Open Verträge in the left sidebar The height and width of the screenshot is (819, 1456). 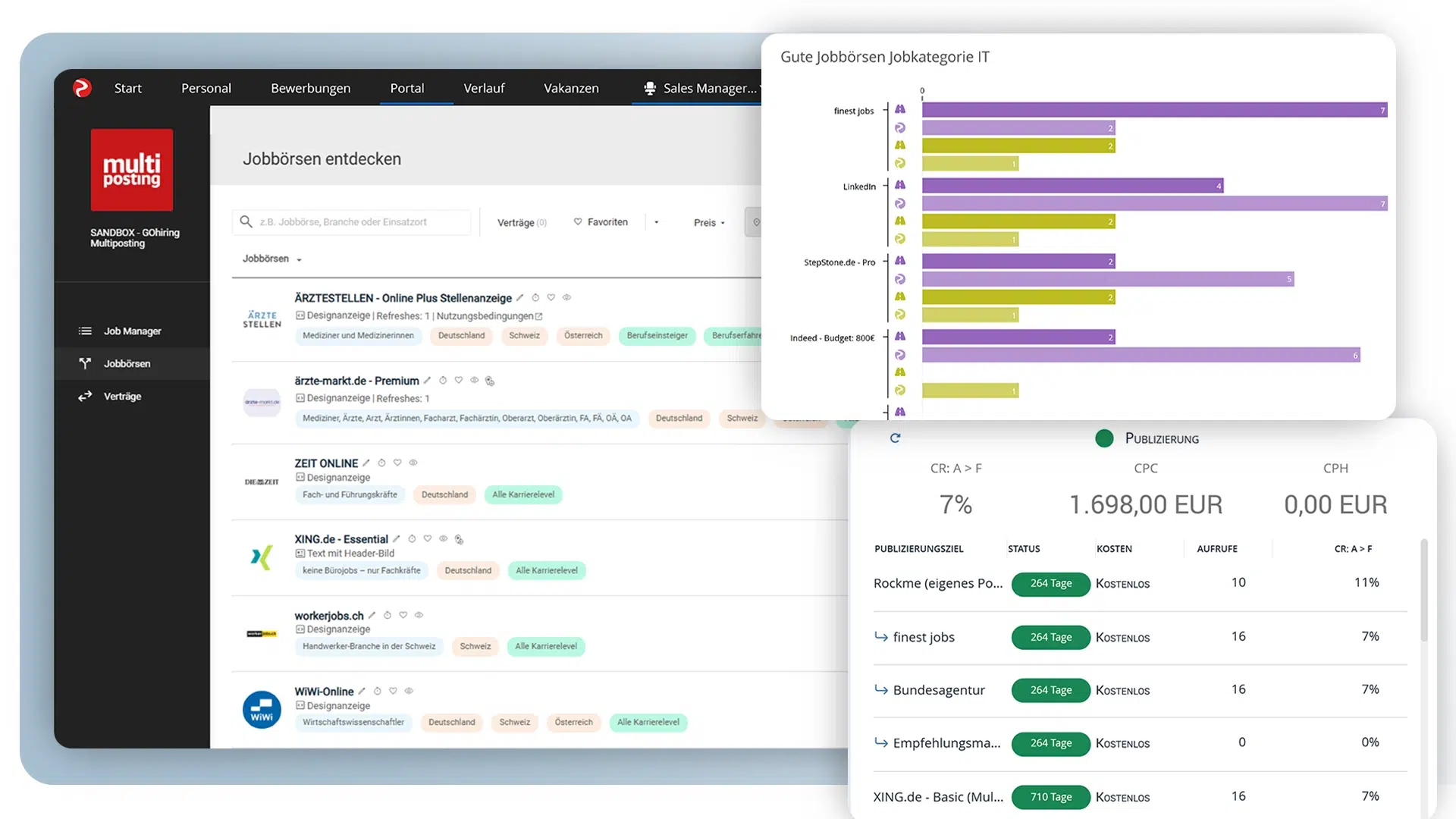[x=122, y=397]
